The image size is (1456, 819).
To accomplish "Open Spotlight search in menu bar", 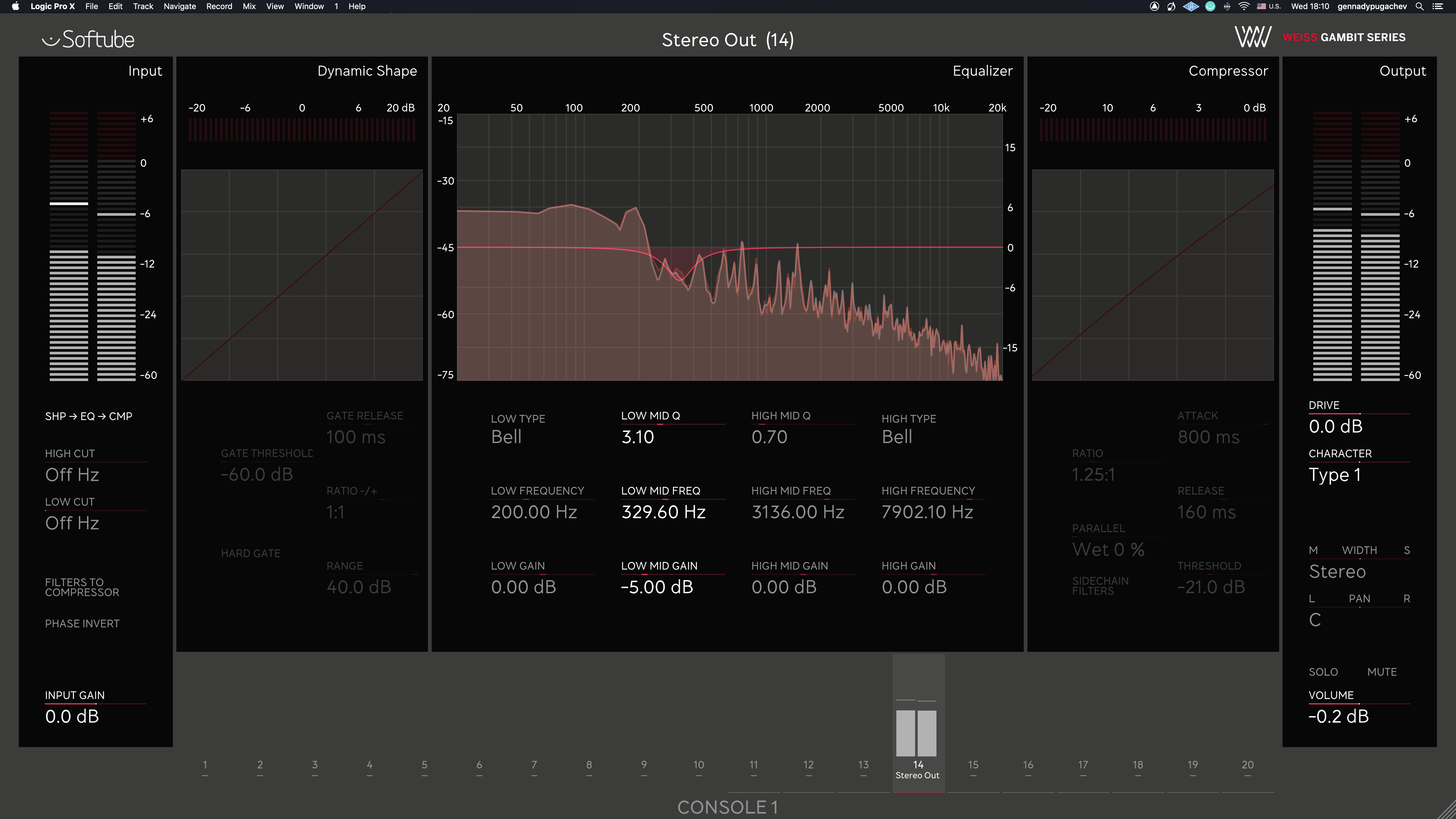I will (1419, 6).
